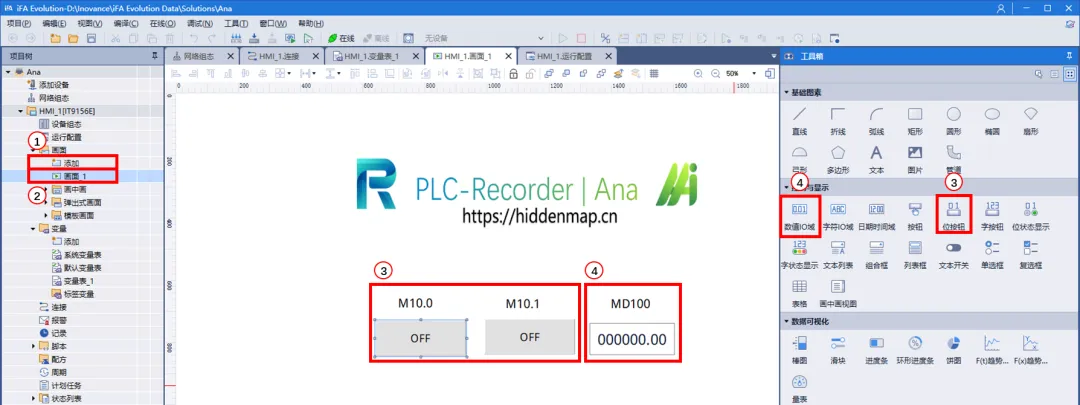Click the 在线 go-online button
Image resolution: width=1080 pixels, height=405 pixels.
tap(341, 38)
